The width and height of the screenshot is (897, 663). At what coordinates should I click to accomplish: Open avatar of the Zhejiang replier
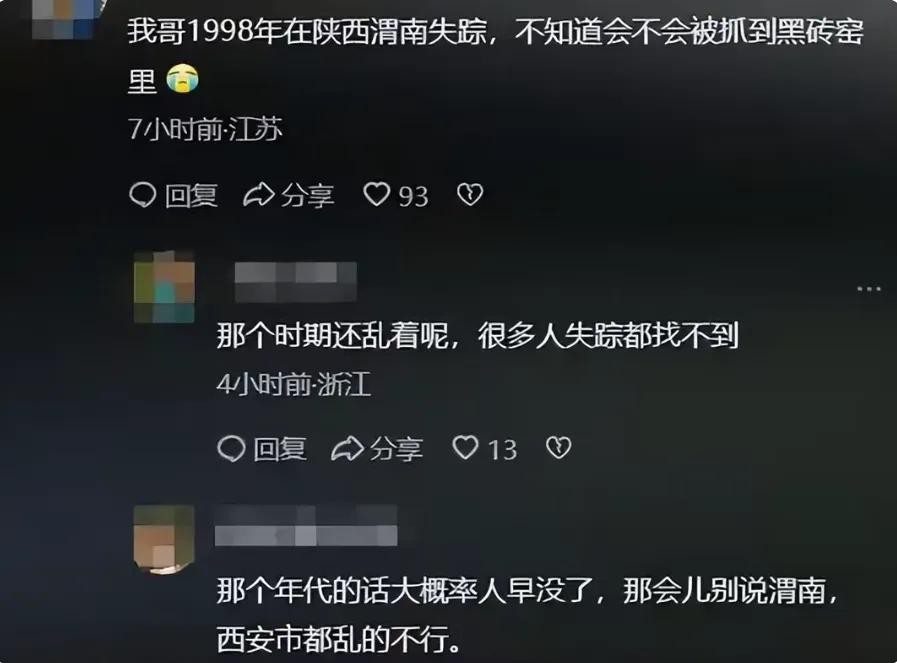coord(164,287)
